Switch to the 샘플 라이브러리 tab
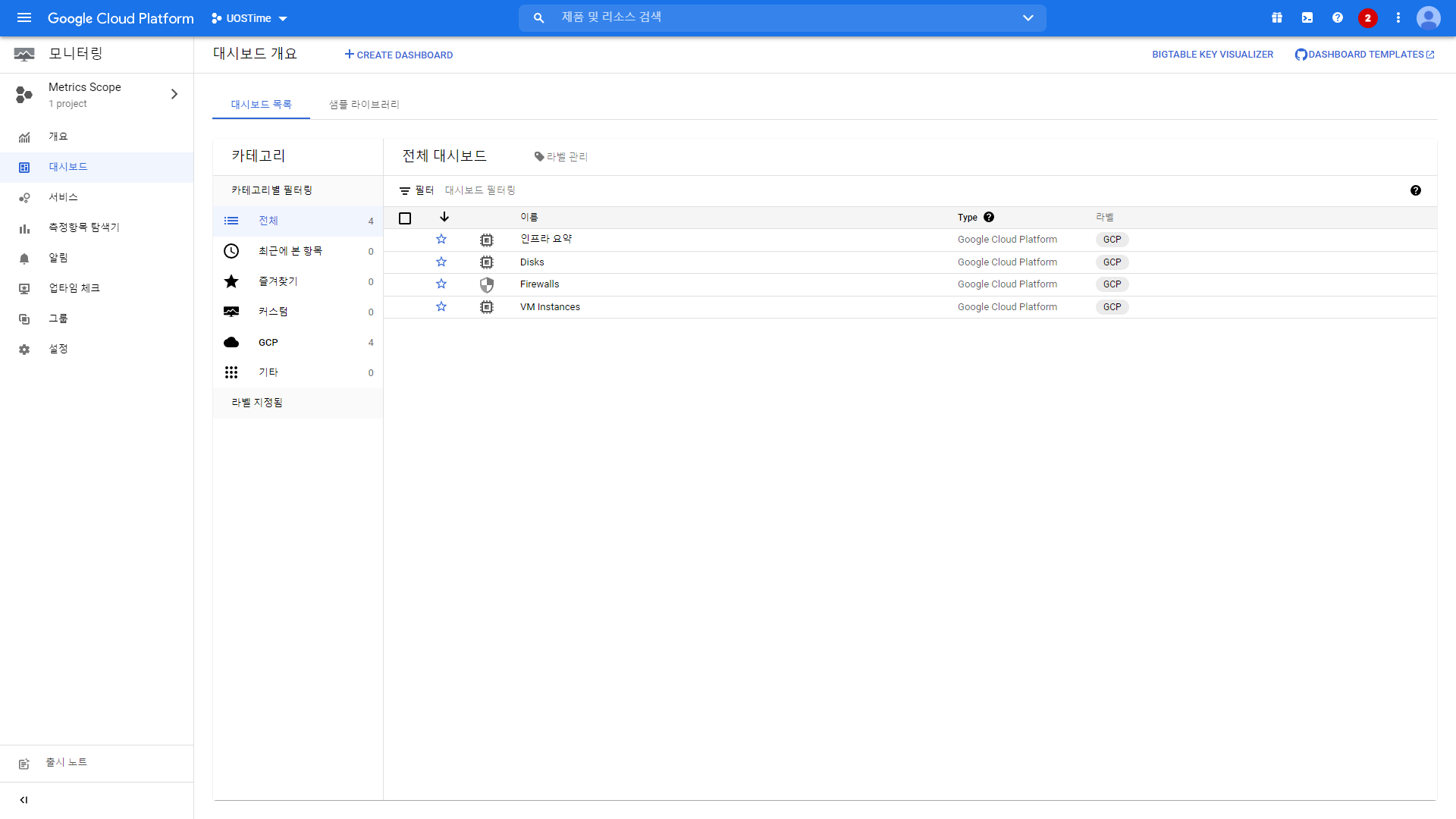The image size is (1456, 819). click(364, 105)
